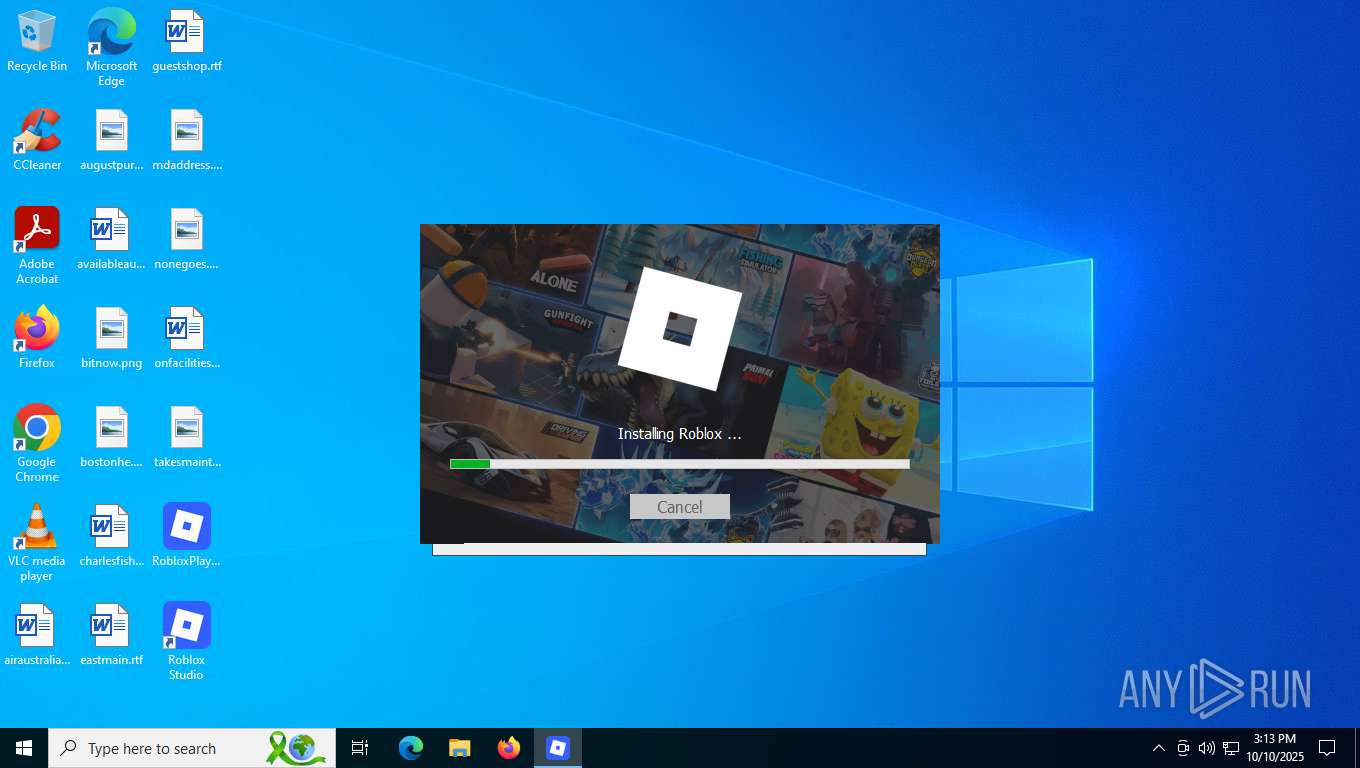Screen dimensions: 1360x768
Task: Open CCleaner desktop shortcut
Action: 37,140
